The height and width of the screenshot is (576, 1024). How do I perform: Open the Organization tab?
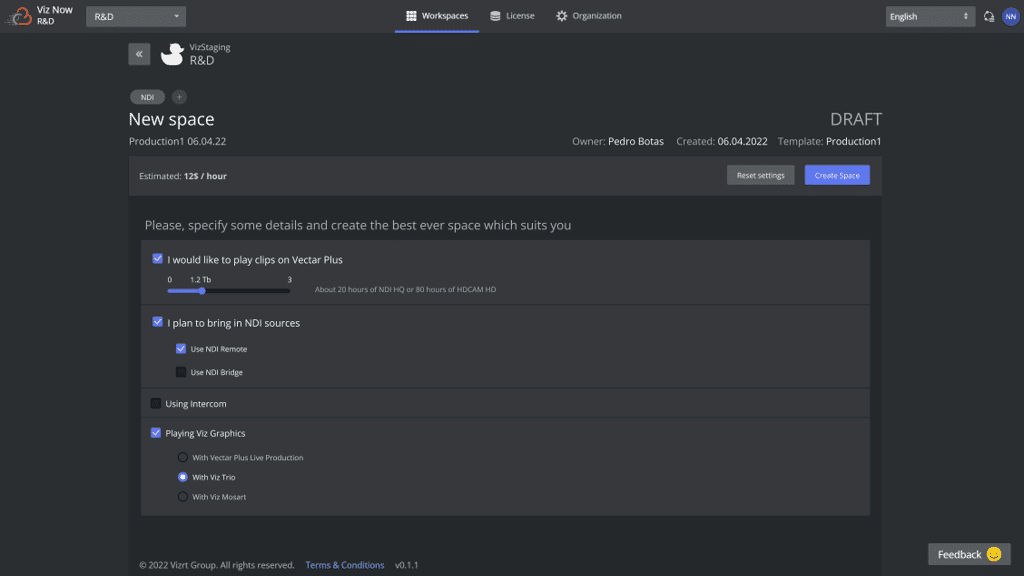pos(589,16)
